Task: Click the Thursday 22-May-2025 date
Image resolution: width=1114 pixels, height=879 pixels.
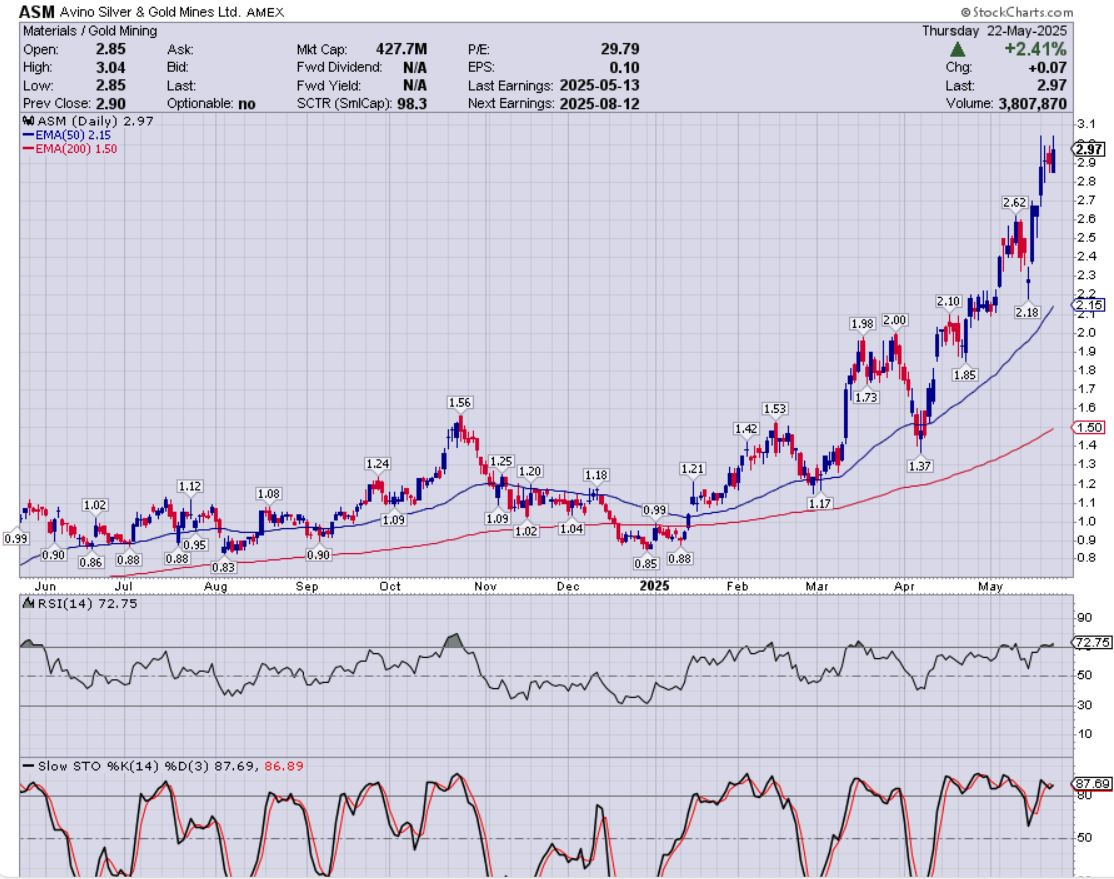Action: tap(995, 31)
